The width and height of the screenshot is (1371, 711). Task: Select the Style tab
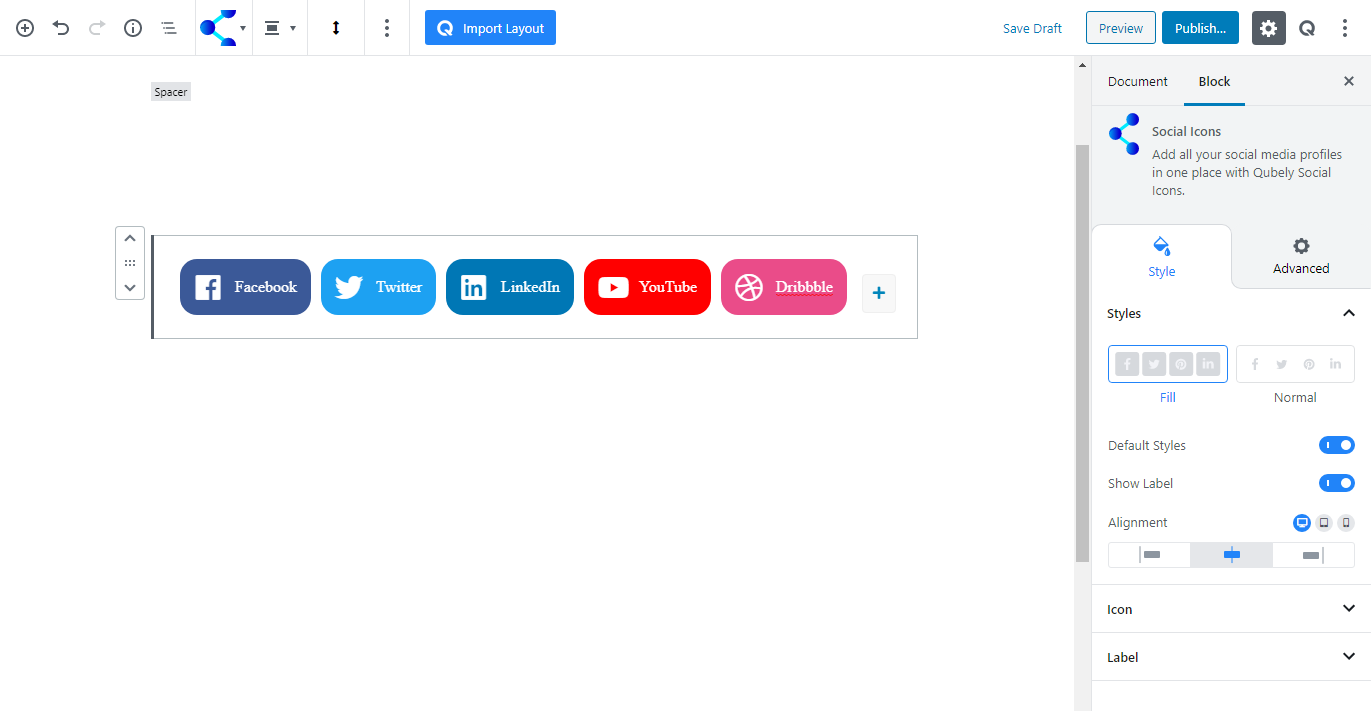[1162, 257]
